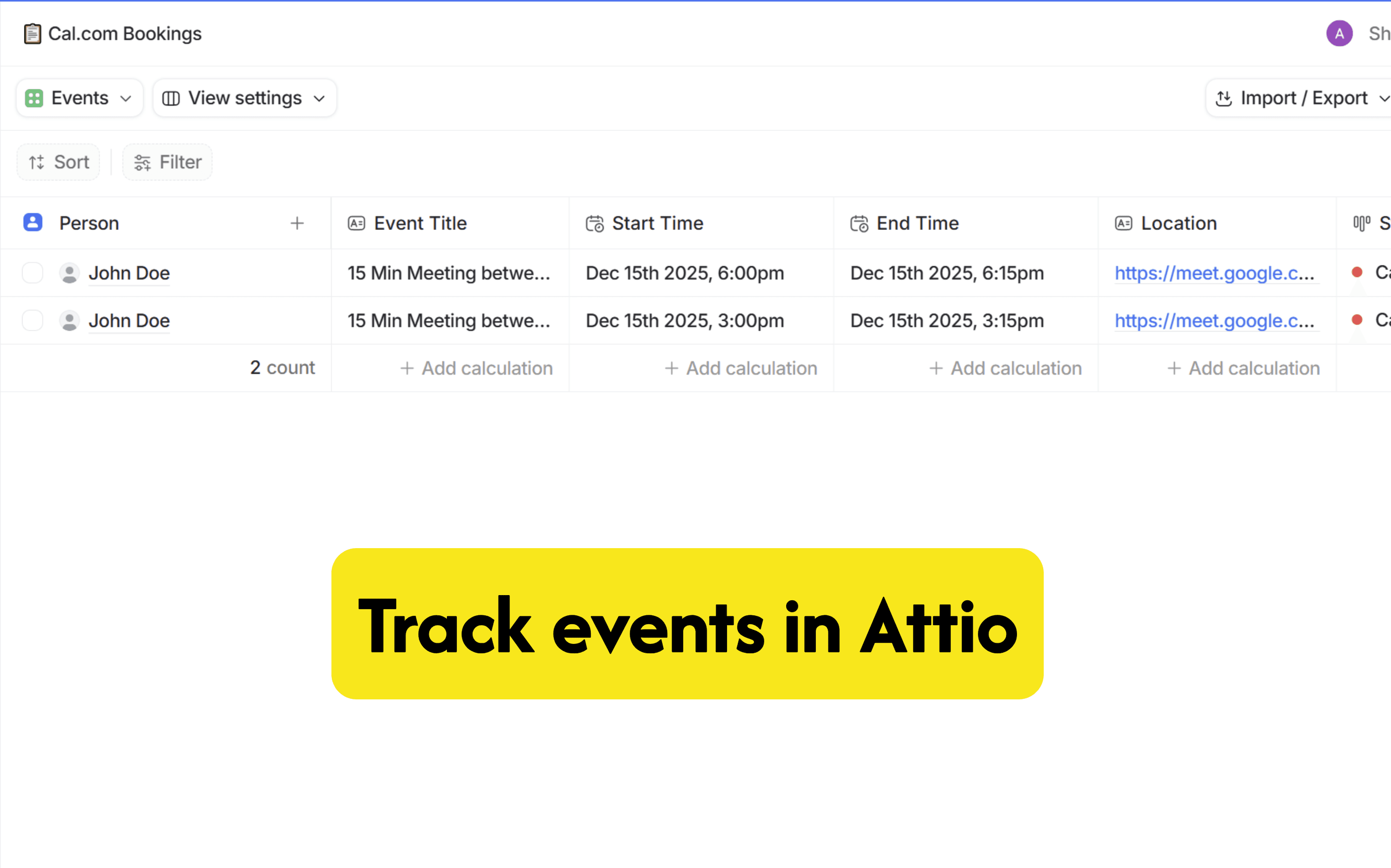The width and height of the screenshot is (1391, 868).
Task: Click the End Time calendar icon
Action: (x=859, y=223)
